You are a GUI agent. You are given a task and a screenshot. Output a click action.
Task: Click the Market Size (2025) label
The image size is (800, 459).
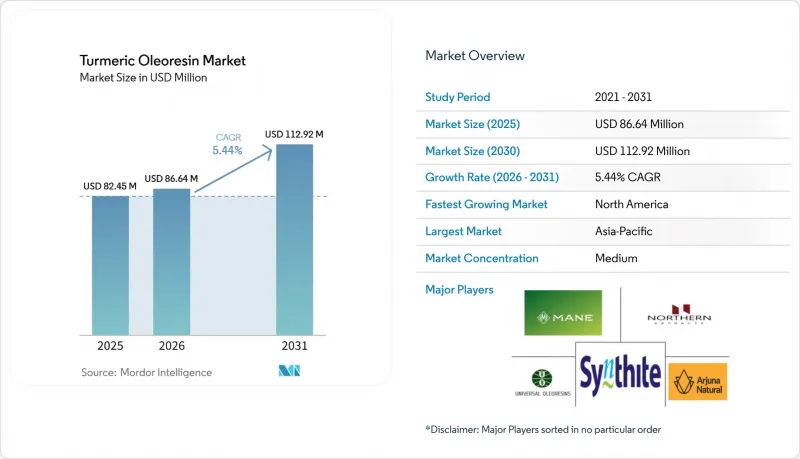(472, 124)
